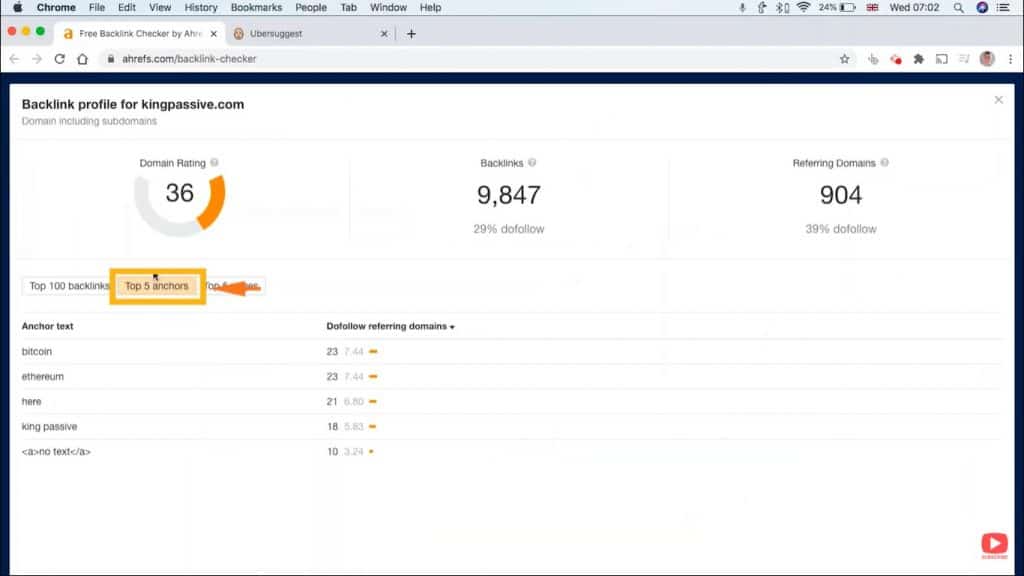Open the Chrome application menu
This screenshot has width=1024, height=576.
56,8
